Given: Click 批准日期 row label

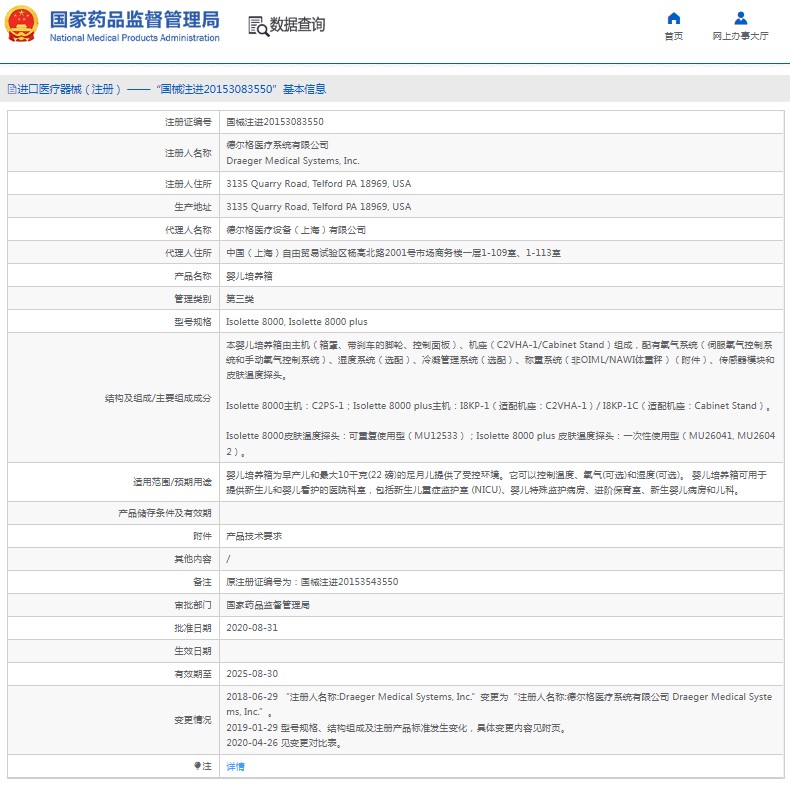Looking at the screenshot, I should [x=192, y=628].
